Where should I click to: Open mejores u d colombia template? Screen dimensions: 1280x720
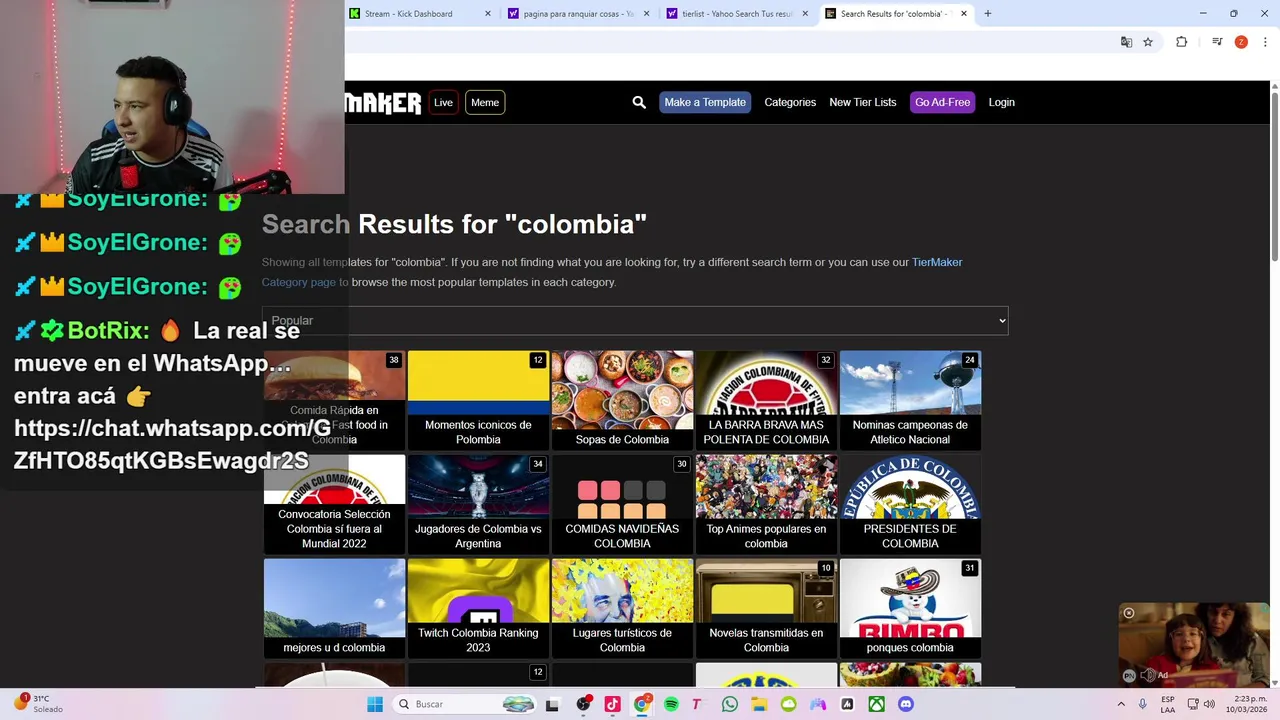click(x=334, y=608)
